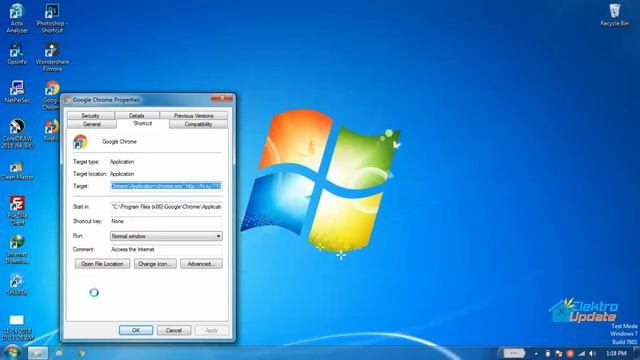Switch to the Details tab
This screenshot has height=360, width=640.
click(x=137, y=116)
